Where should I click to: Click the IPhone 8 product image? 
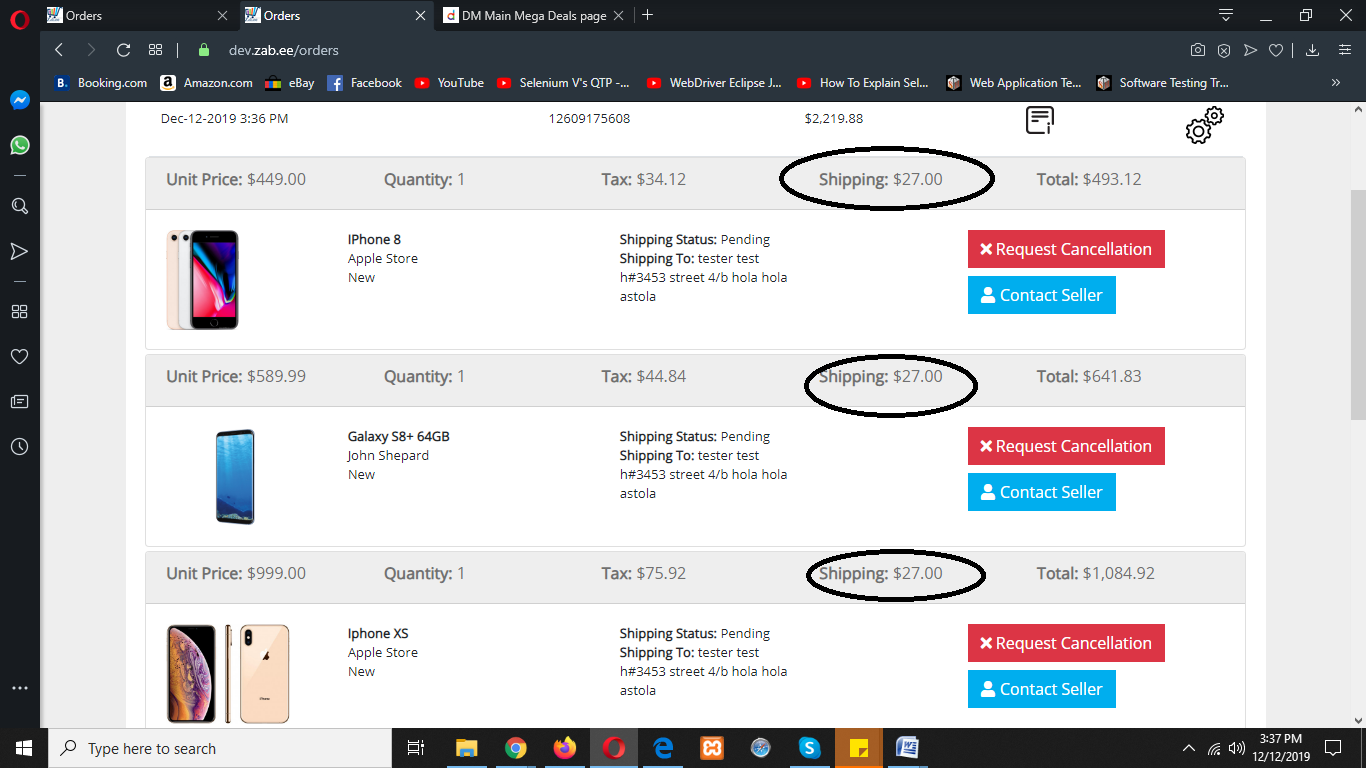(203, 279)
